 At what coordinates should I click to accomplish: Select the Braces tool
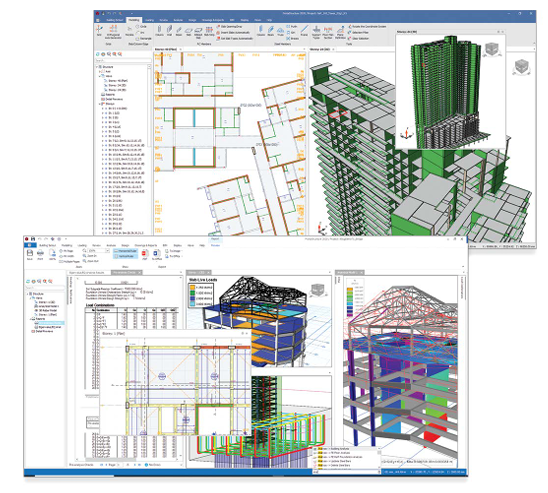coord(293,38)
